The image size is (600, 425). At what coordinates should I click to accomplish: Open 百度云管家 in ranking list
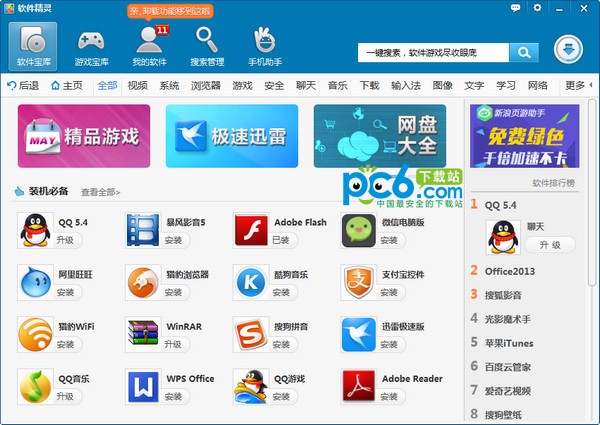507,367
